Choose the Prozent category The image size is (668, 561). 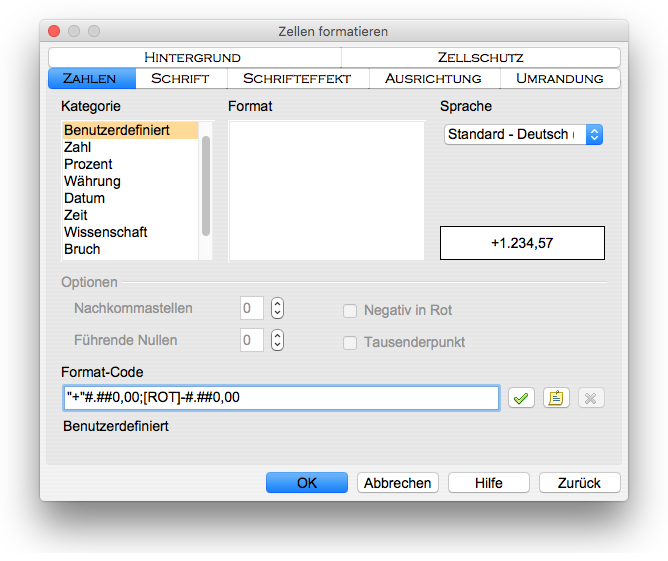[x=130, y=164]
